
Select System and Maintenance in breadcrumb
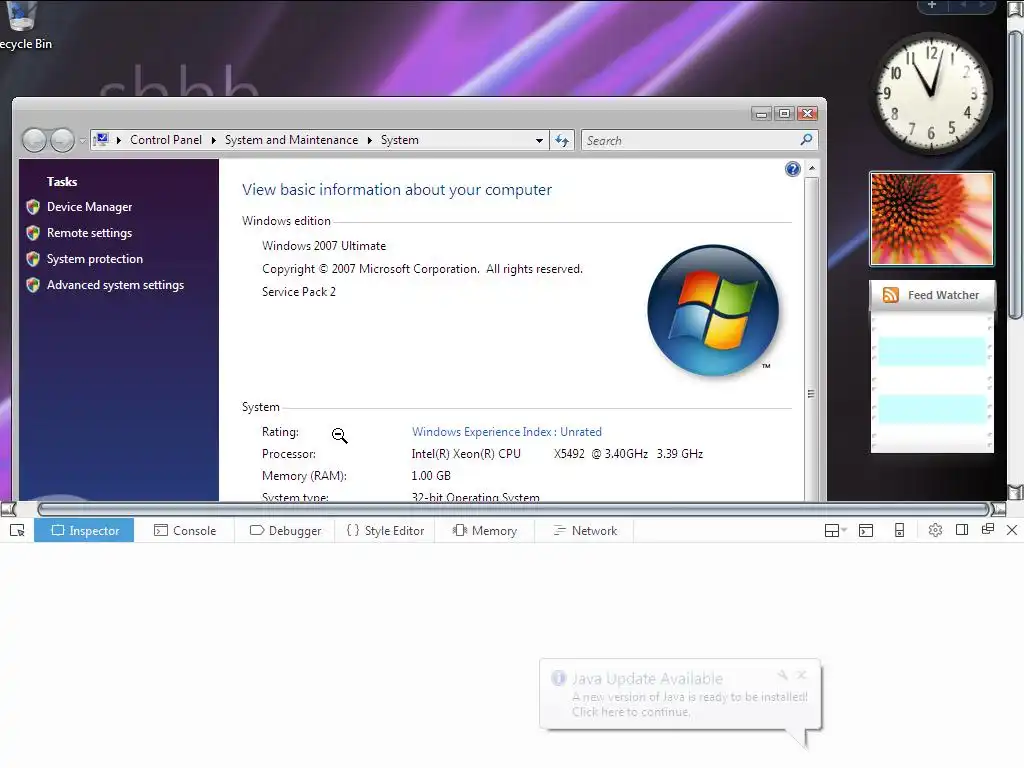click(291, 140)
